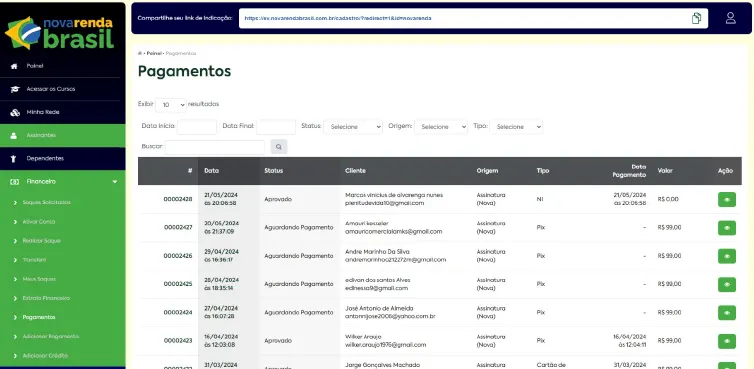View payment 00002427 with the eye button
The width and height of the screenshot is (754, 369).
tap(727, 228)
